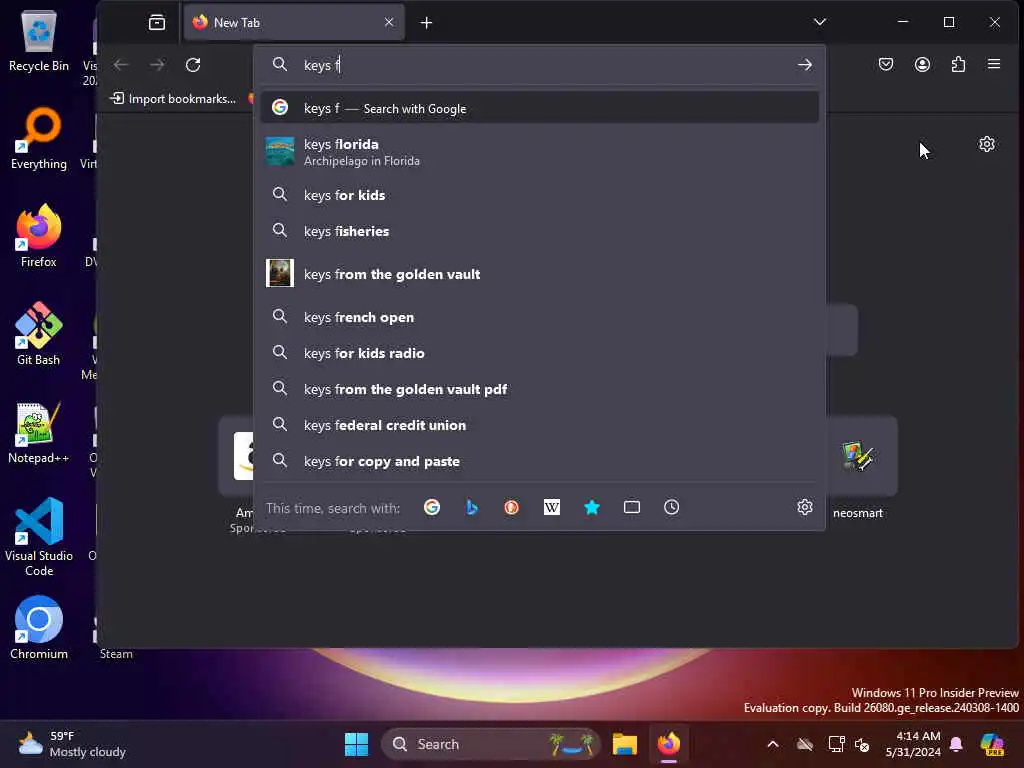The width and height of the screenshot is (1024, 768).
Task: Click the Firefox taskbar icon
Action: (x=669, y=744)
